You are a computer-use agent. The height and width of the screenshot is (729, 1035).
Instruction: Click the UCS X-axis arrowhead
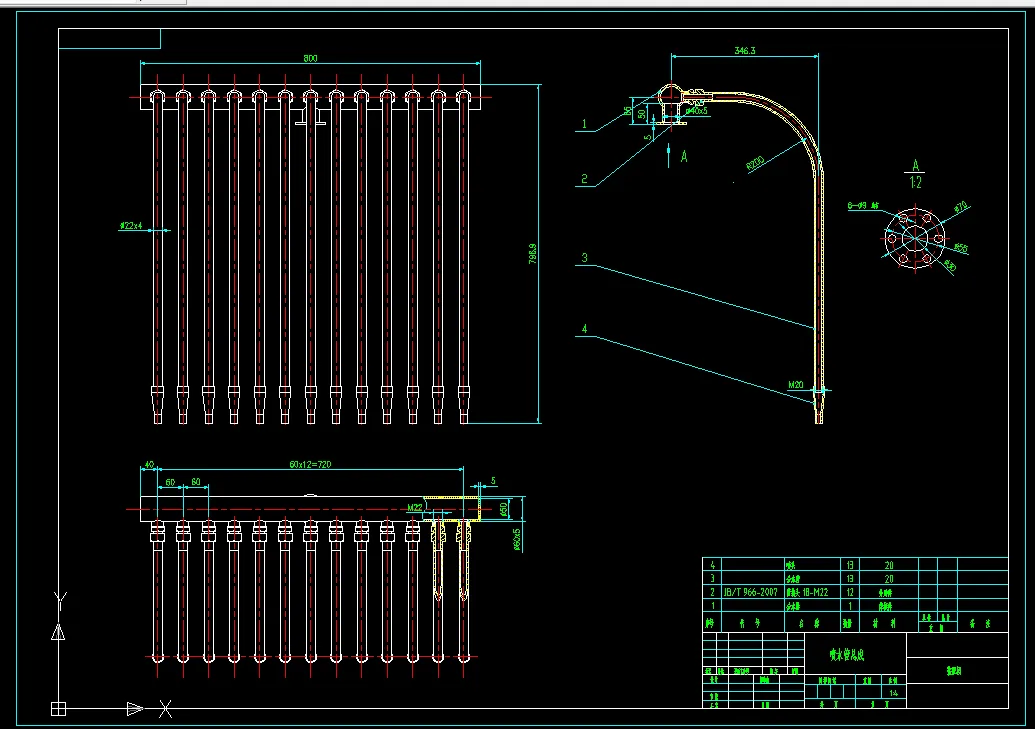pos(135,708)
